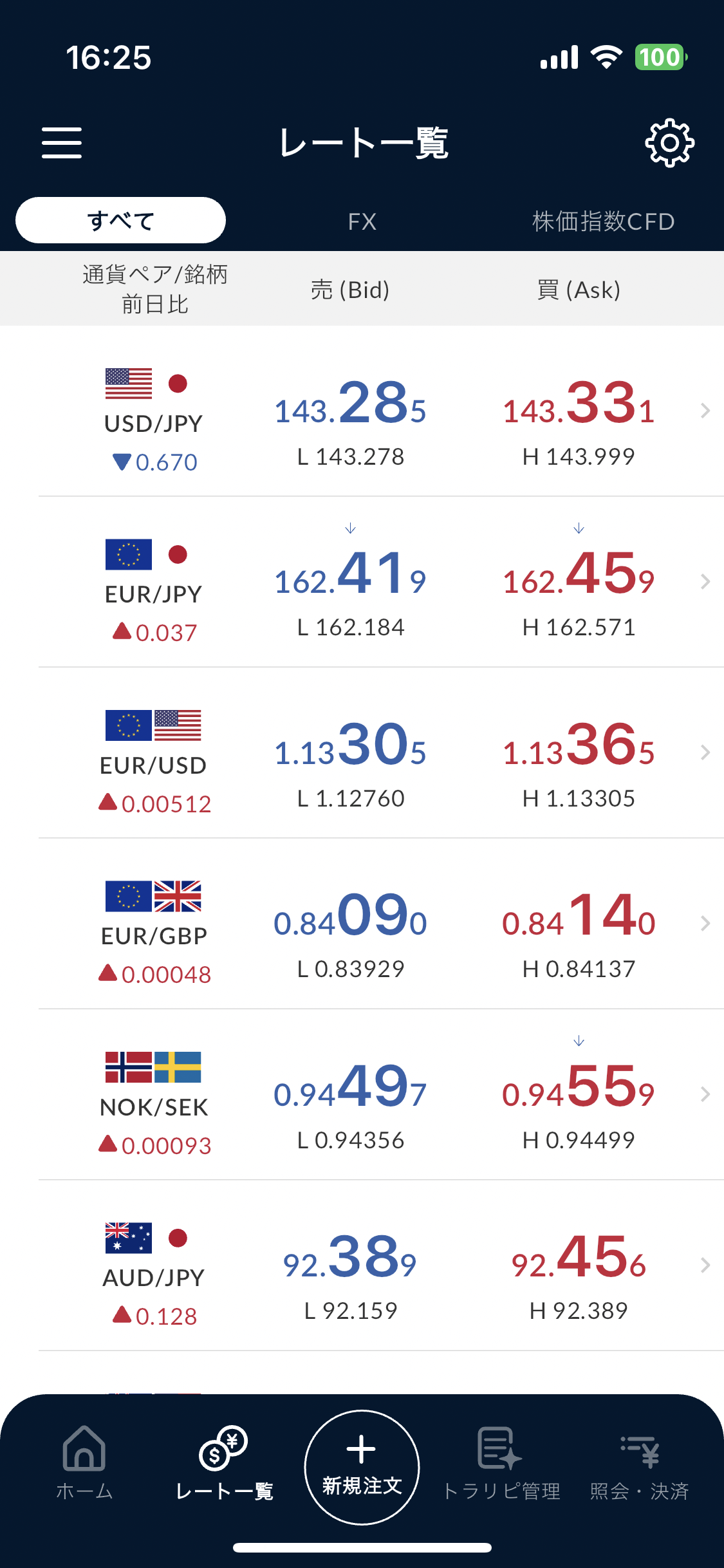Switch to the 株価指数CFD tab
The image size is (724, 1568).
603,221
